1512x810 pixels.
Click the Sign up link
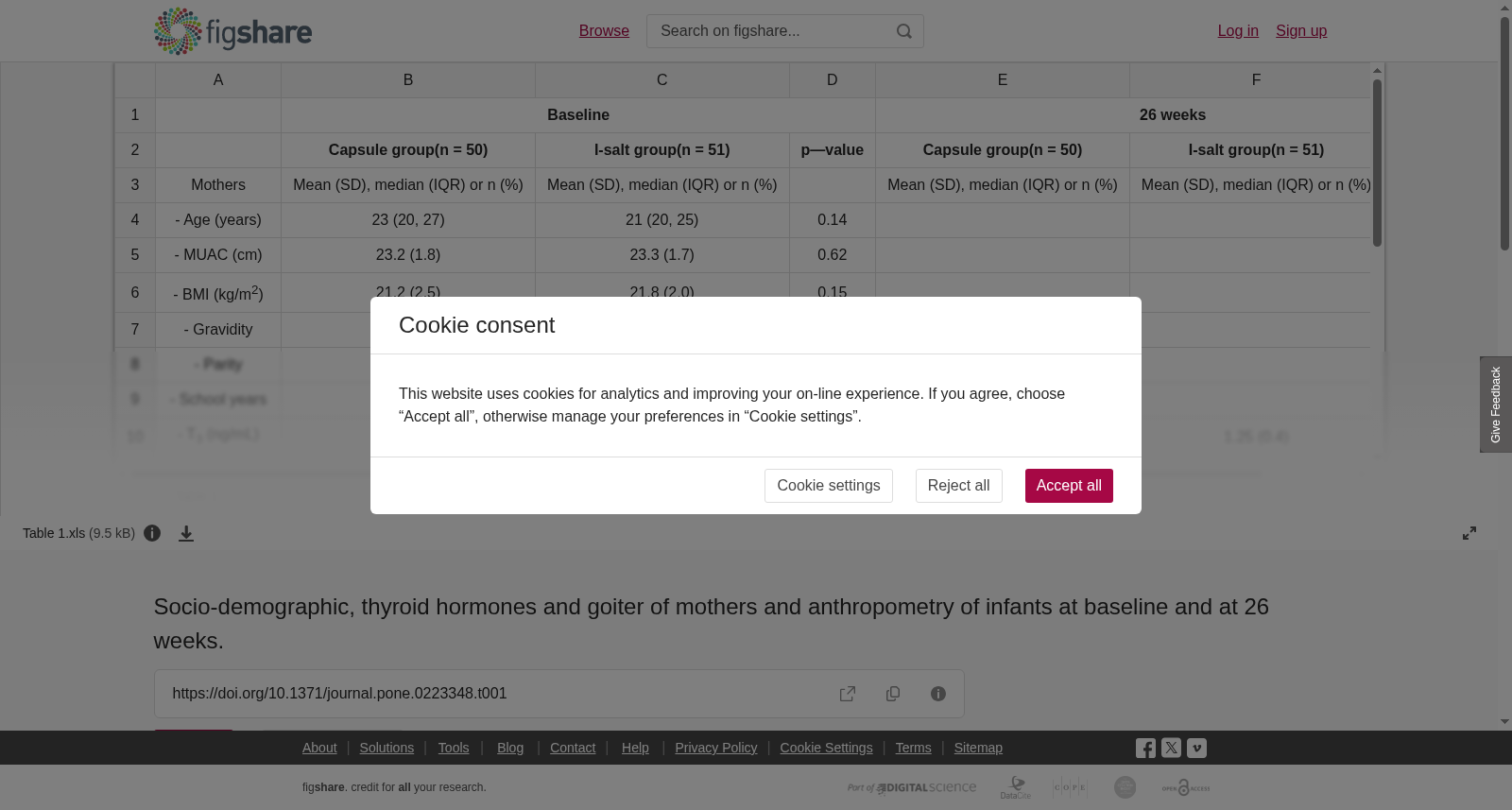coord(1301,31)
